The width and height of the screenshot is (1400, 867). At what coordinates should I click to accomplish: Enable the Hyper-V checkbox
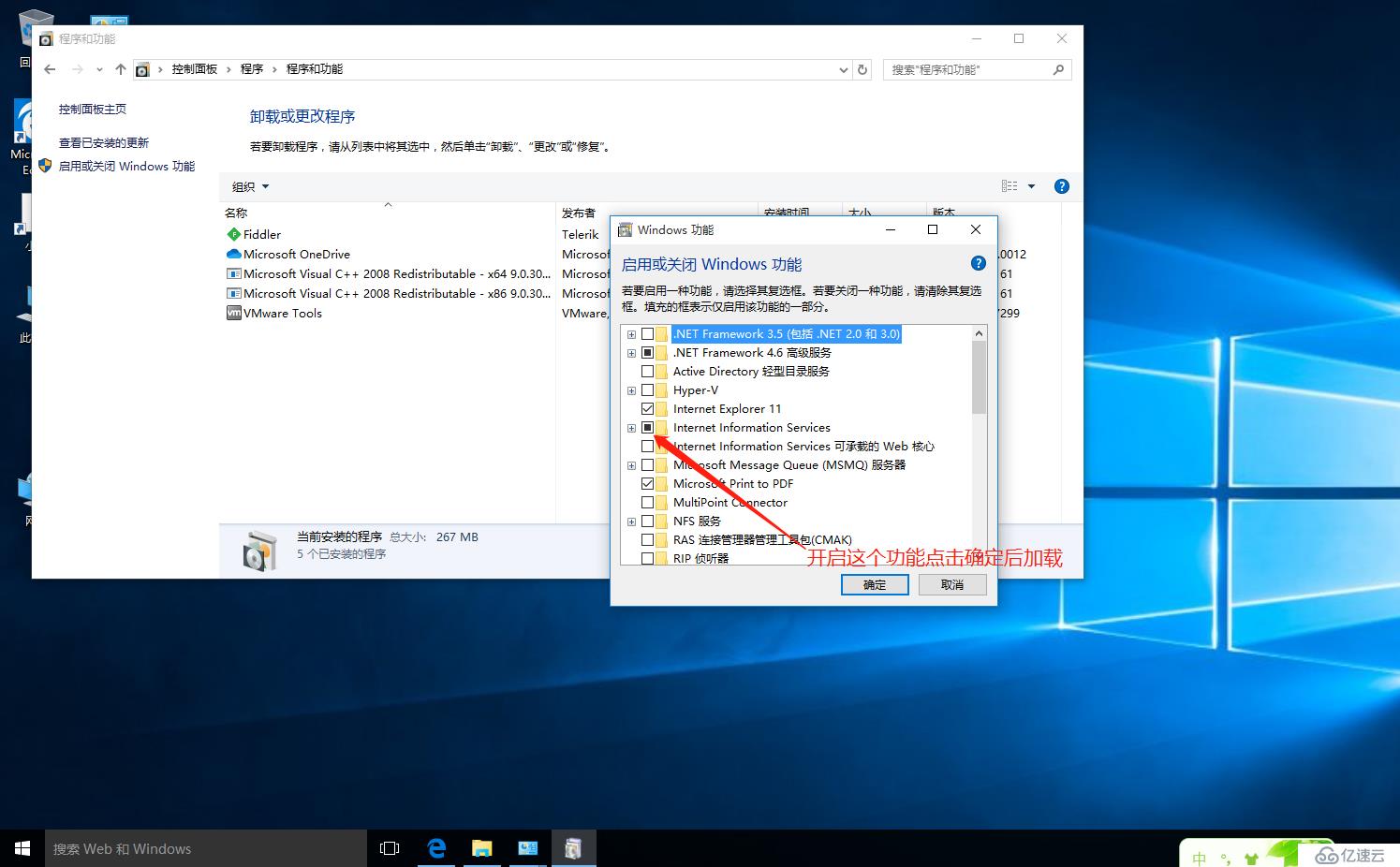647,390
